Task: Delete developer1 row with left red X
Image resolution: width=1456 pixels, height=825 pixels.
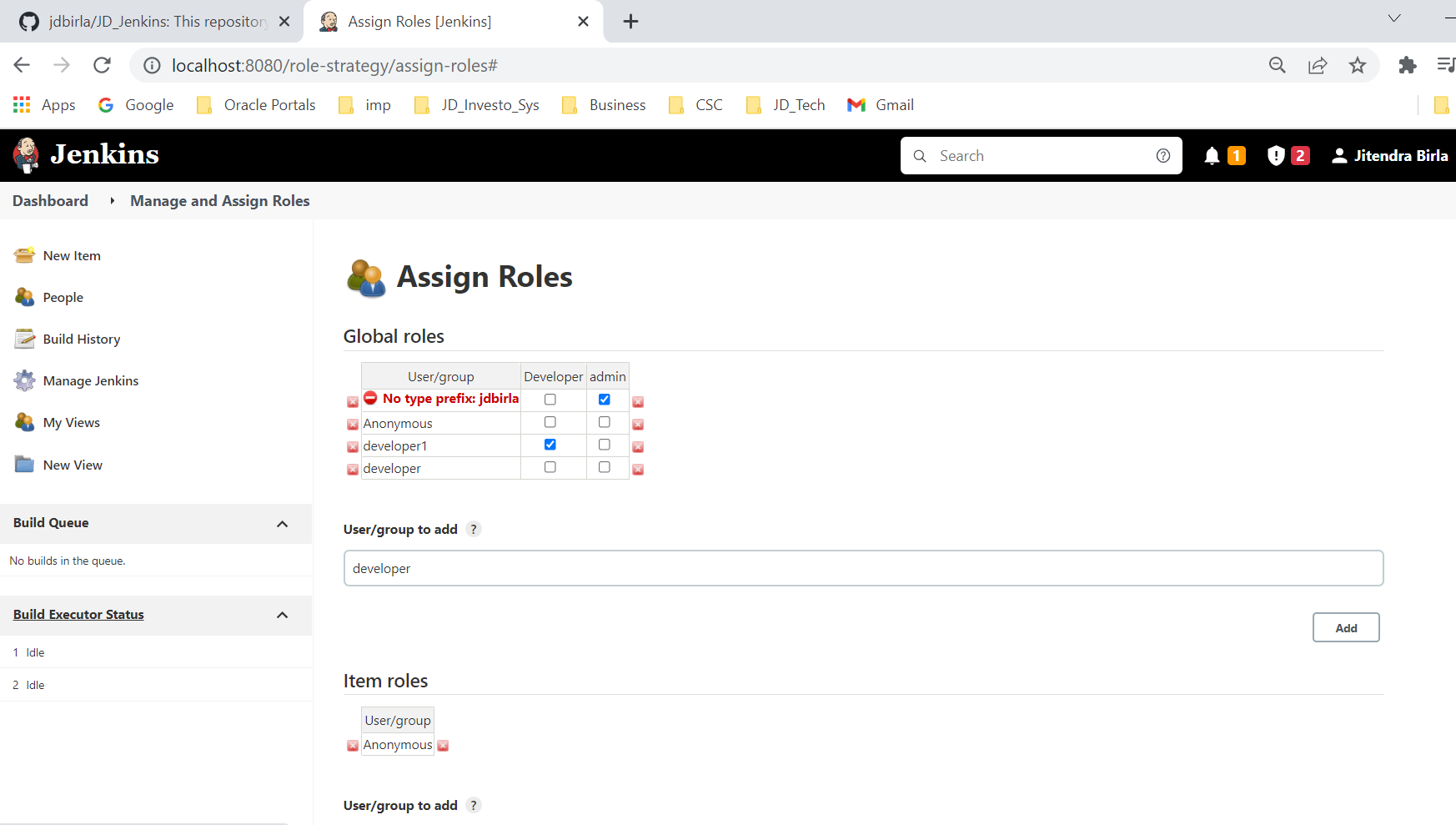Action: point(353,447)
